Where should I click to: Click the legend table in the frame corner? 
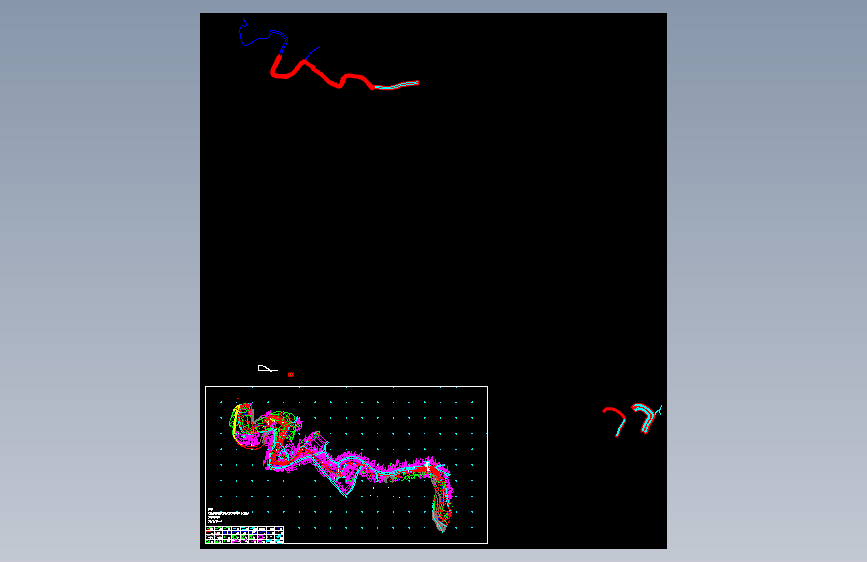244,534
